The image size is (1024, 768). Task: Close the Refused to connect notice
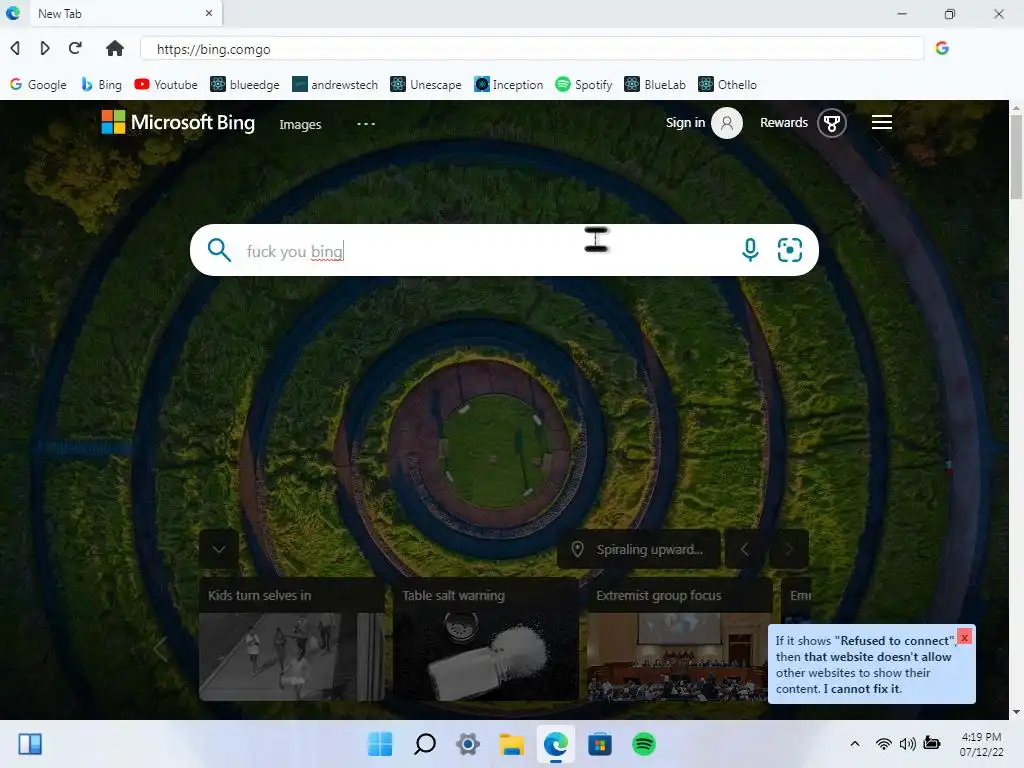click(x=965, y=637)
